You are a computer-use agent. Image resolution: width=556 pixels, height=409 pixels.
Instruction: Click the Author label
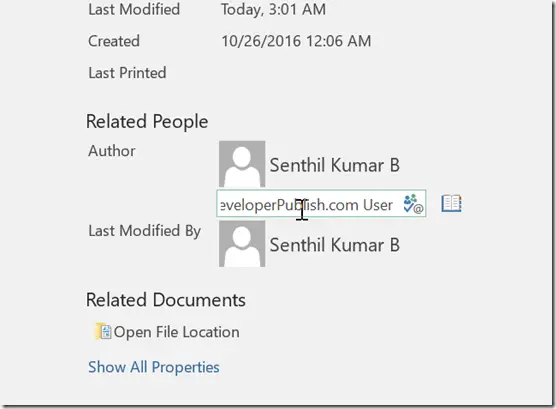(112, 151)
